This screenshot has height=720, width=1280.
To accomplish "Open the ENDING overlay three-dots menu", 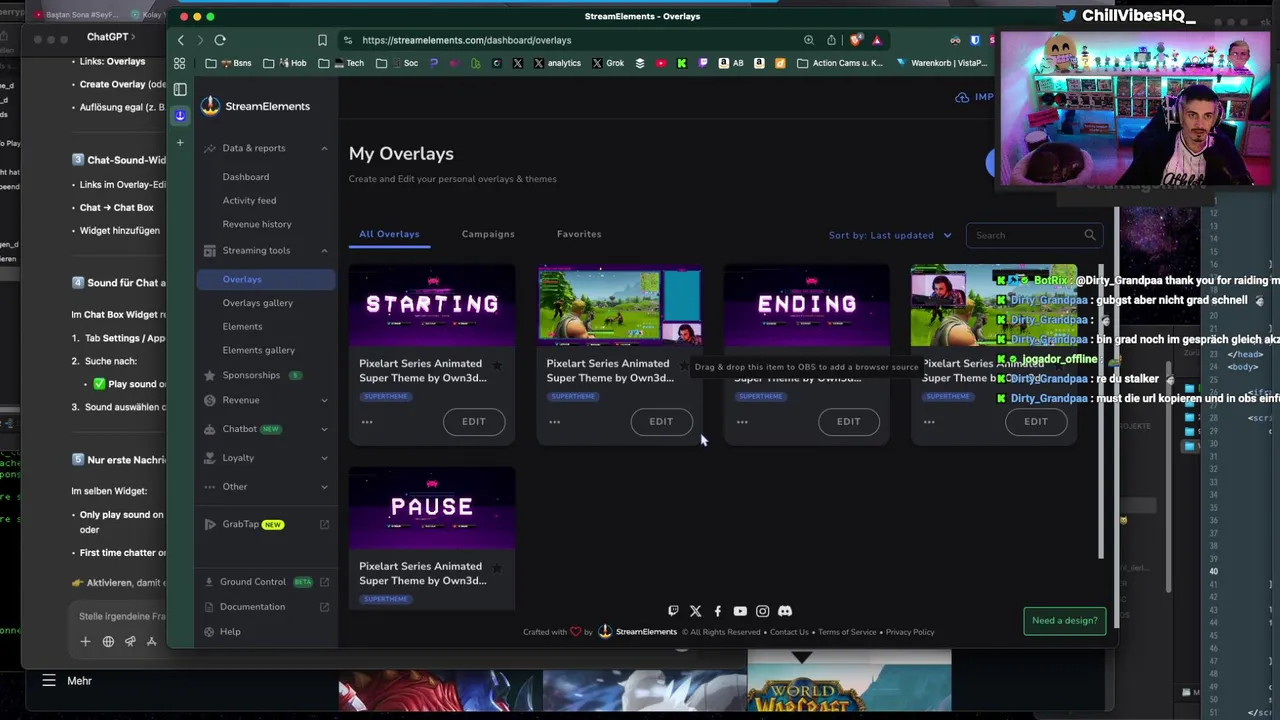I will click(742, 422).
